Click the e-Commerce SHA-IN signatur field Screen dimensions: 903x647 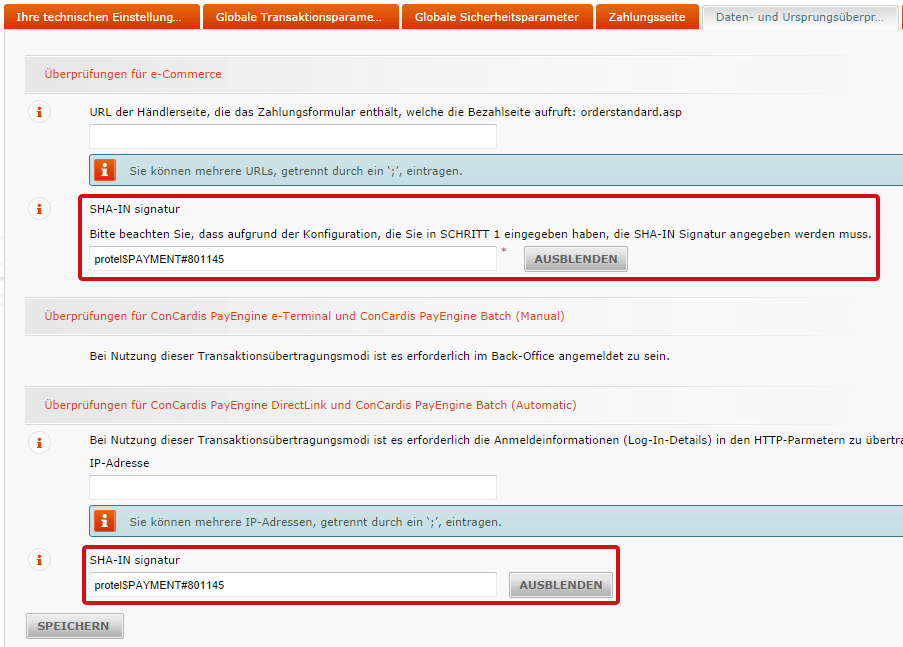[x=293, y=259]
